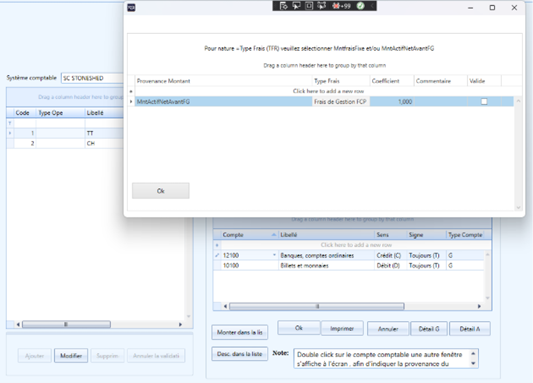Enable Track focused element icon

coord(321,6)
